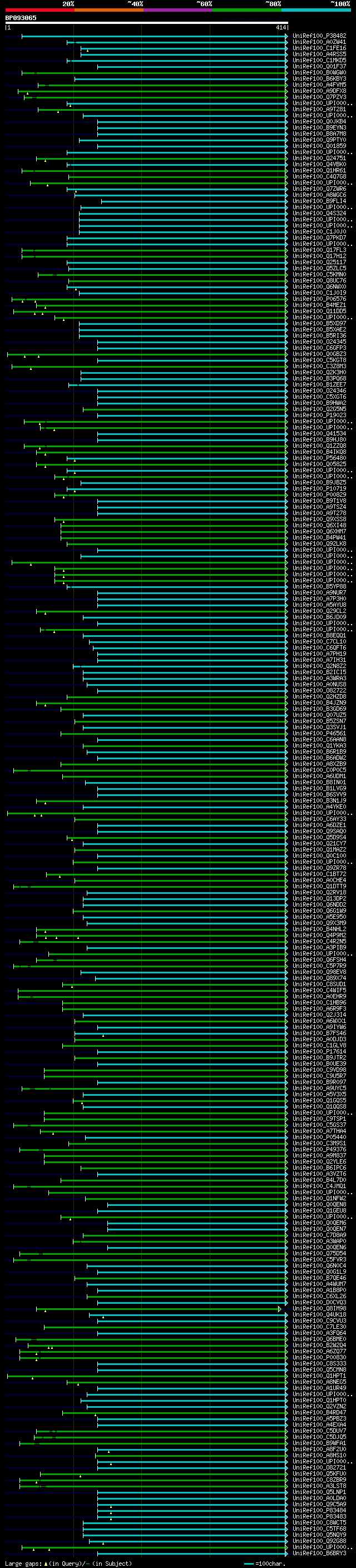Viewport: 356px width, 1568px height.
Task: Select hit UniRef100_Q0JKB4
Action: (319, 121)
